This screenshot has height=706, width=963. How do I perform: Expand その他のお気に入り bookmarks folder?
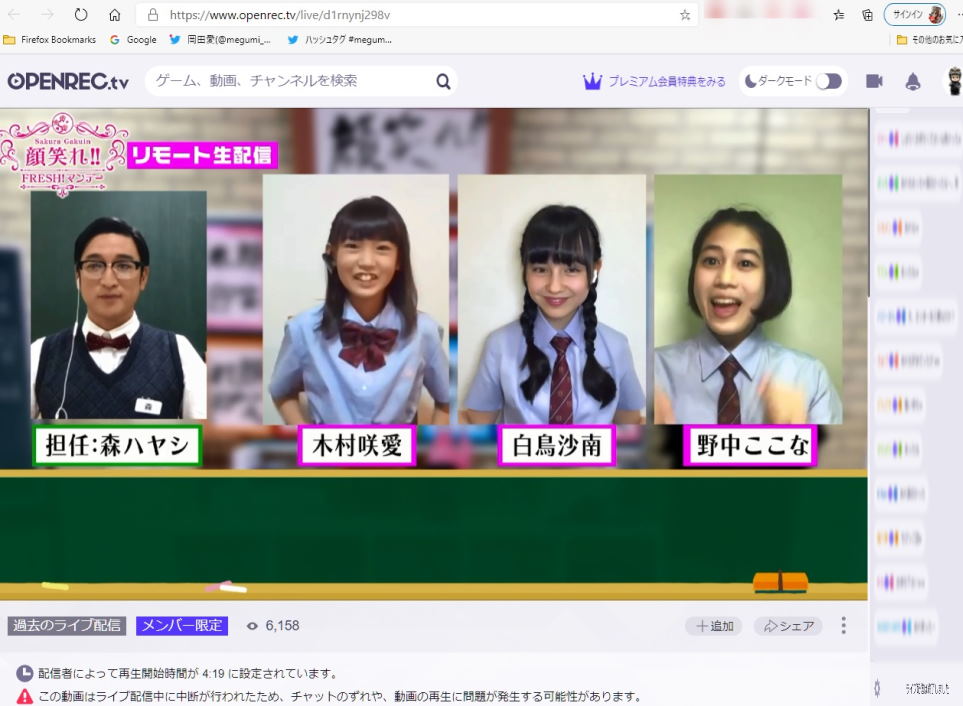930,40
